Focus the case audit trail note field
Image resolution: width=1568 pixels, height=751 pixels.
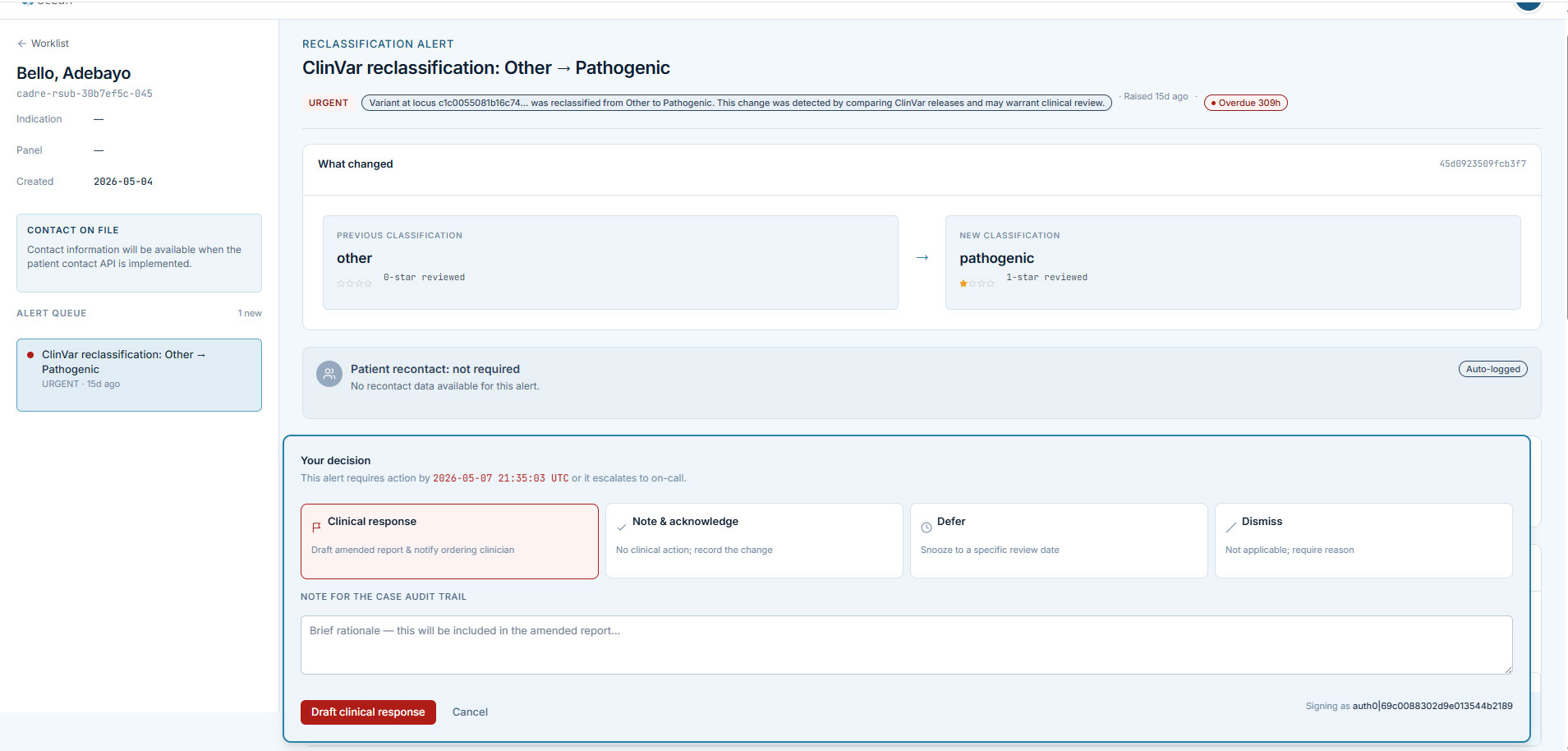[906, 645]
